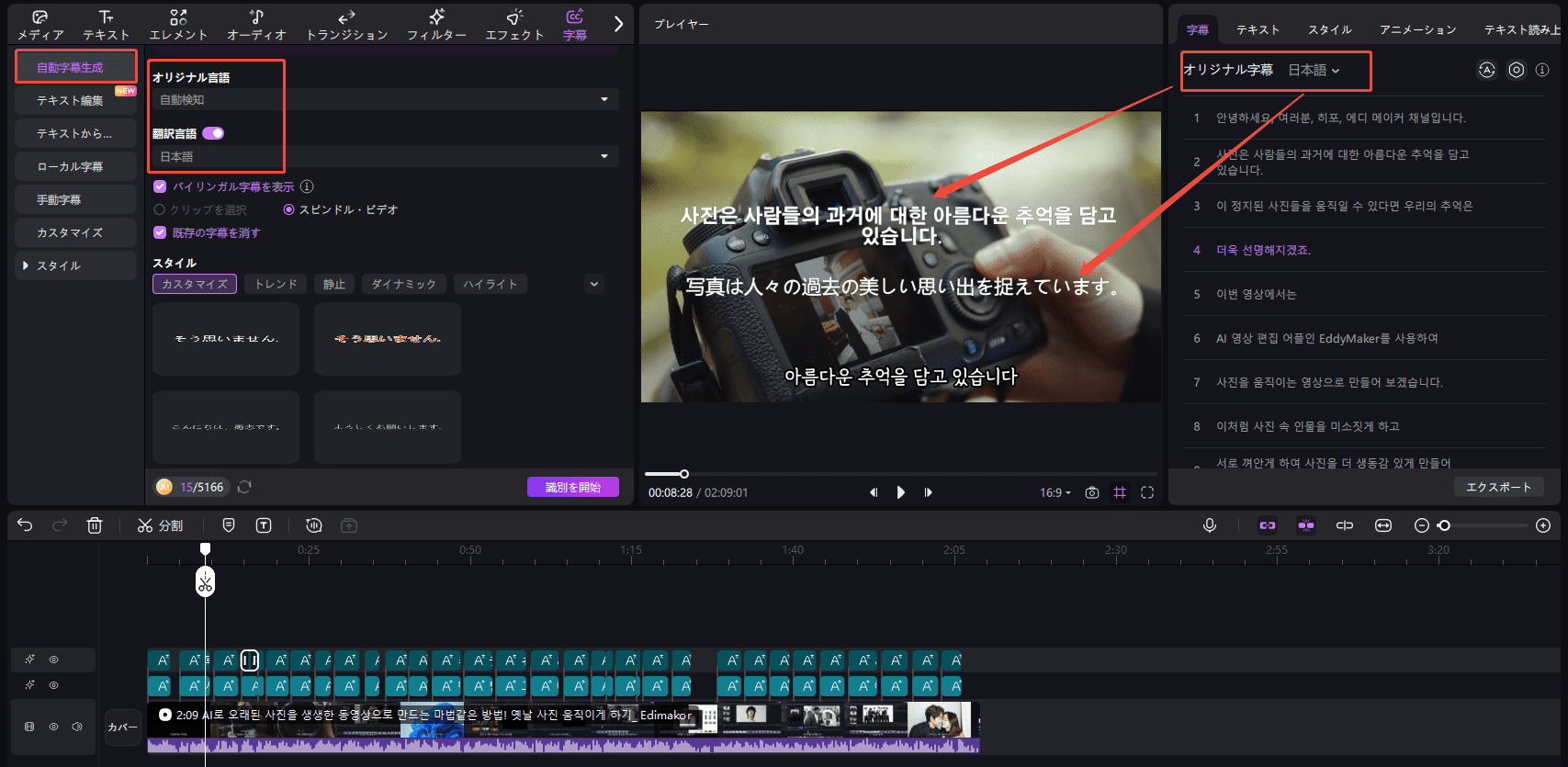Hide the video track eye icon
The width and height of the screenshot is (1568, 767).
(53, 727)
